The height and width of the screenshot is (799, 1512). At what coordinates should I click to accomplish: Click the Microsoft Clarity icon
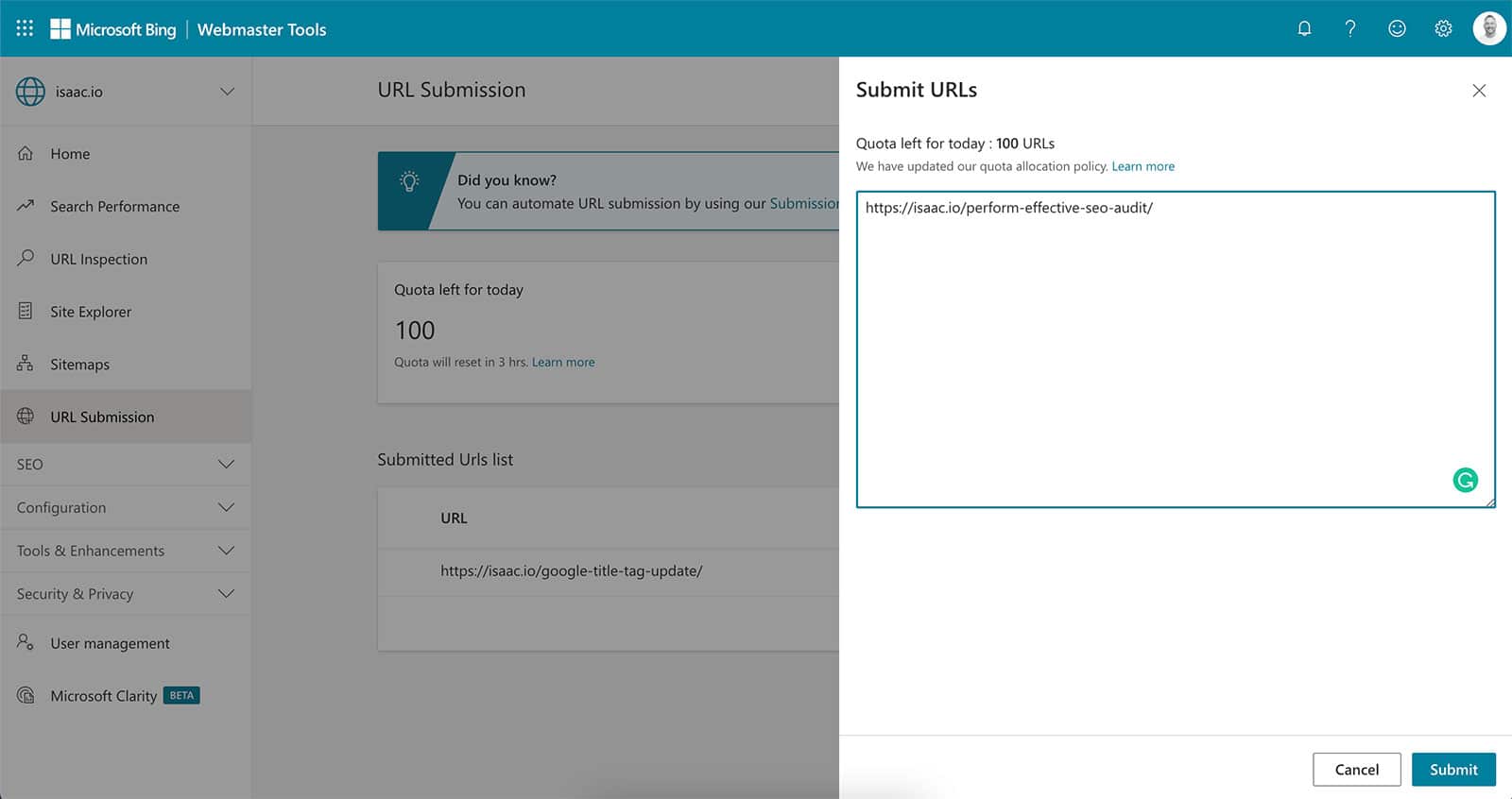pyautogui.click(x=26, y=695)
